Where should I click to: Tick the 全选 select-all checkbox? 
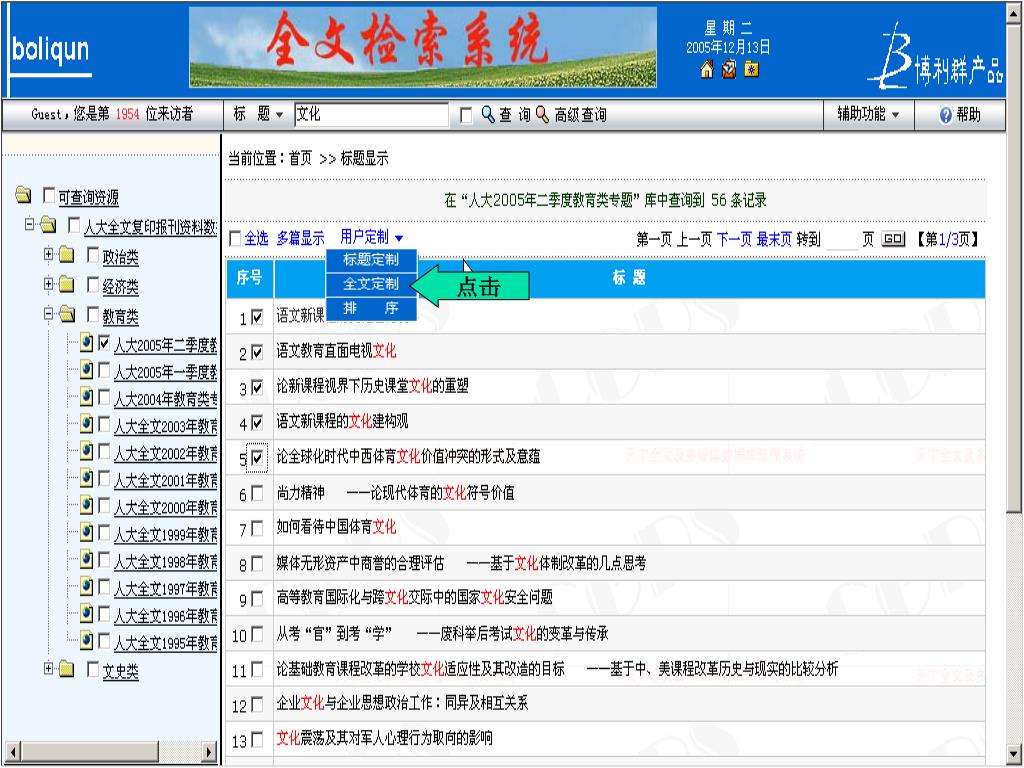pyautogui.click(x=235, y=239)
